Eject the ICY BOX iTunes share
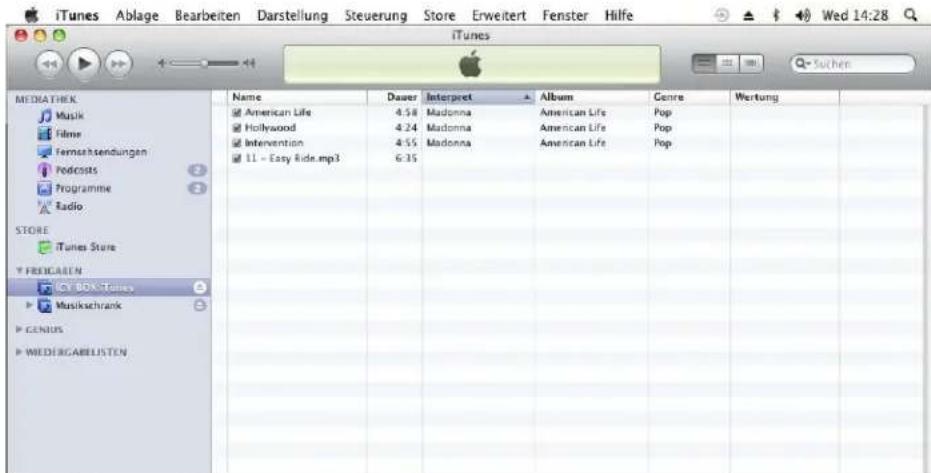 point(200,288)
